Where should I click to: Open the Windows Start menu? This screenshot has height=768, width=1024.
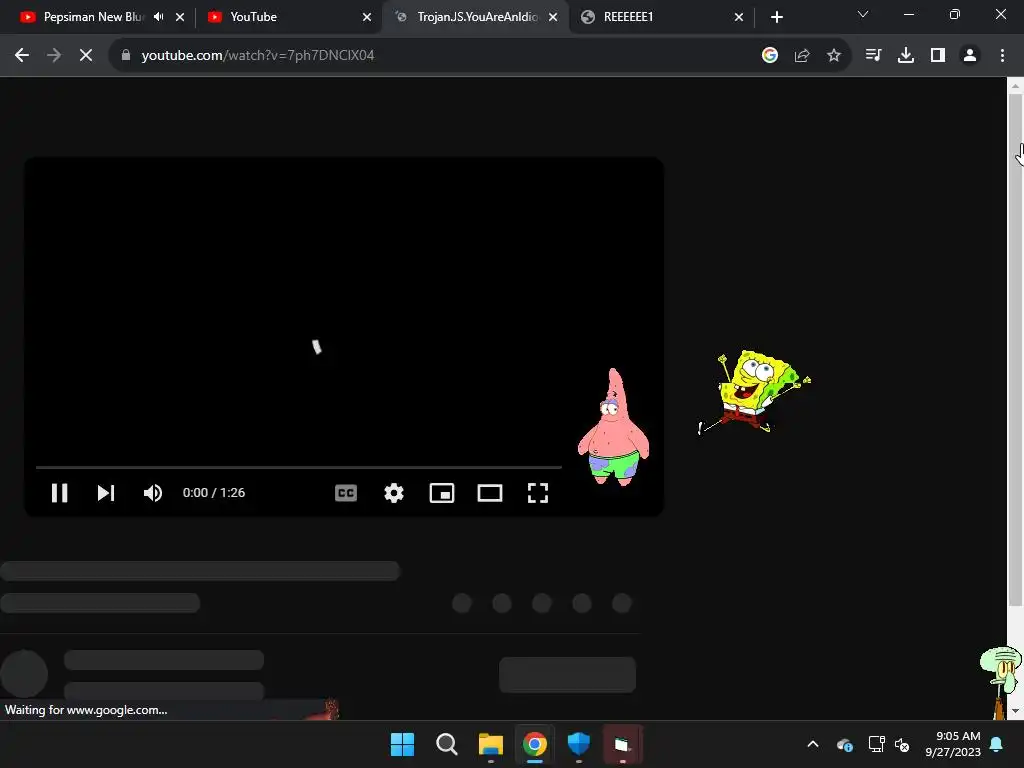(402, 744)
